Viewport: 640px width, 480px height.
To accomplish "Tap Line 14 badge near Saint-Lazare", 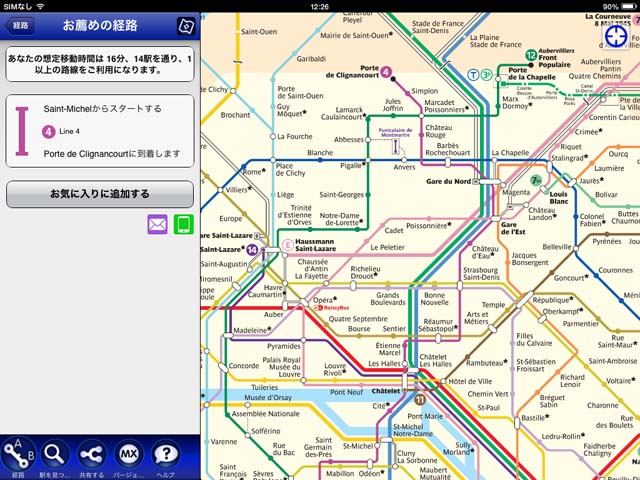I will (x=252, y=249).
